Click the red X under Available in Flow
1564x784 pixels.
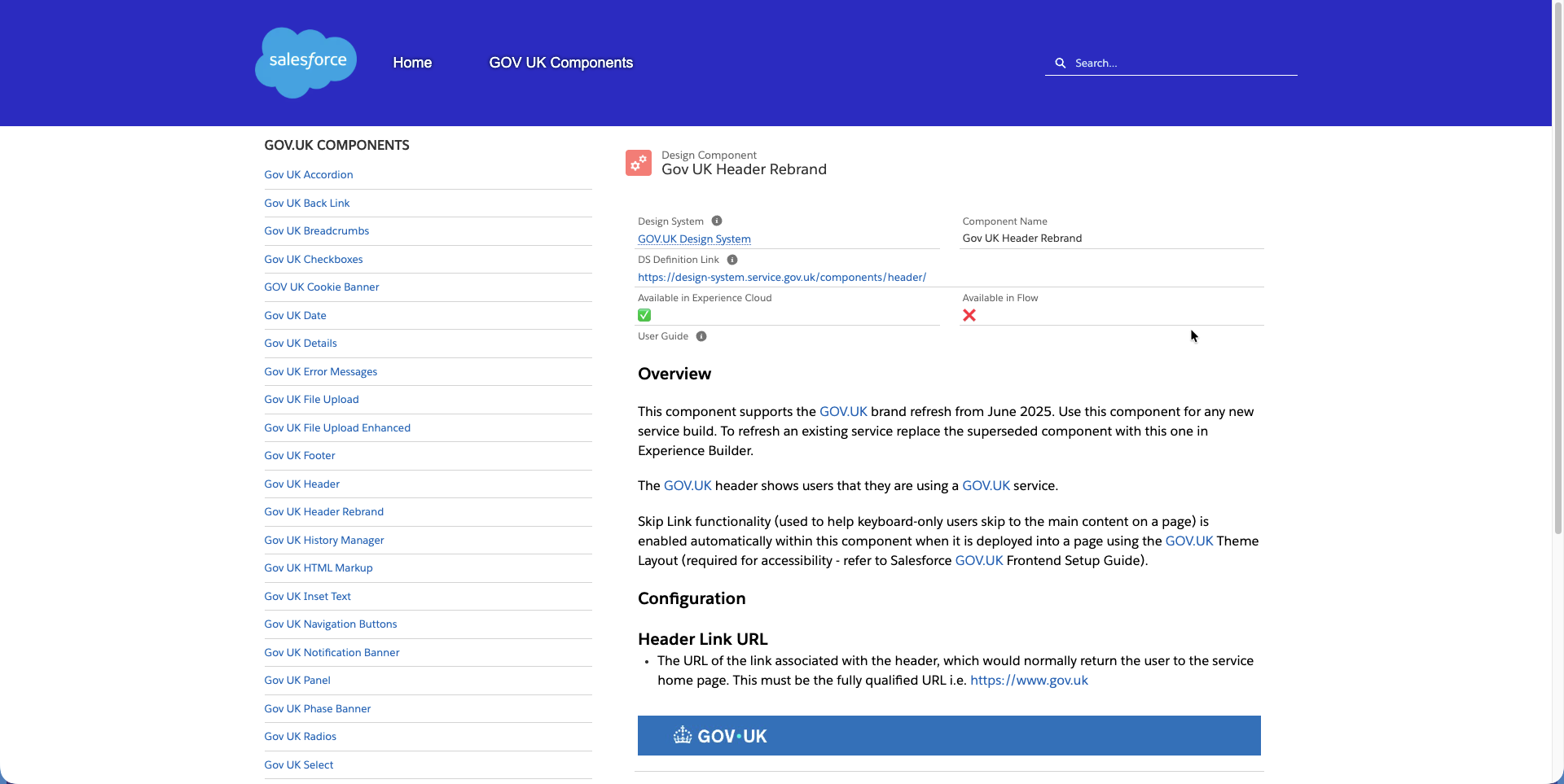[x=969, y=315]
